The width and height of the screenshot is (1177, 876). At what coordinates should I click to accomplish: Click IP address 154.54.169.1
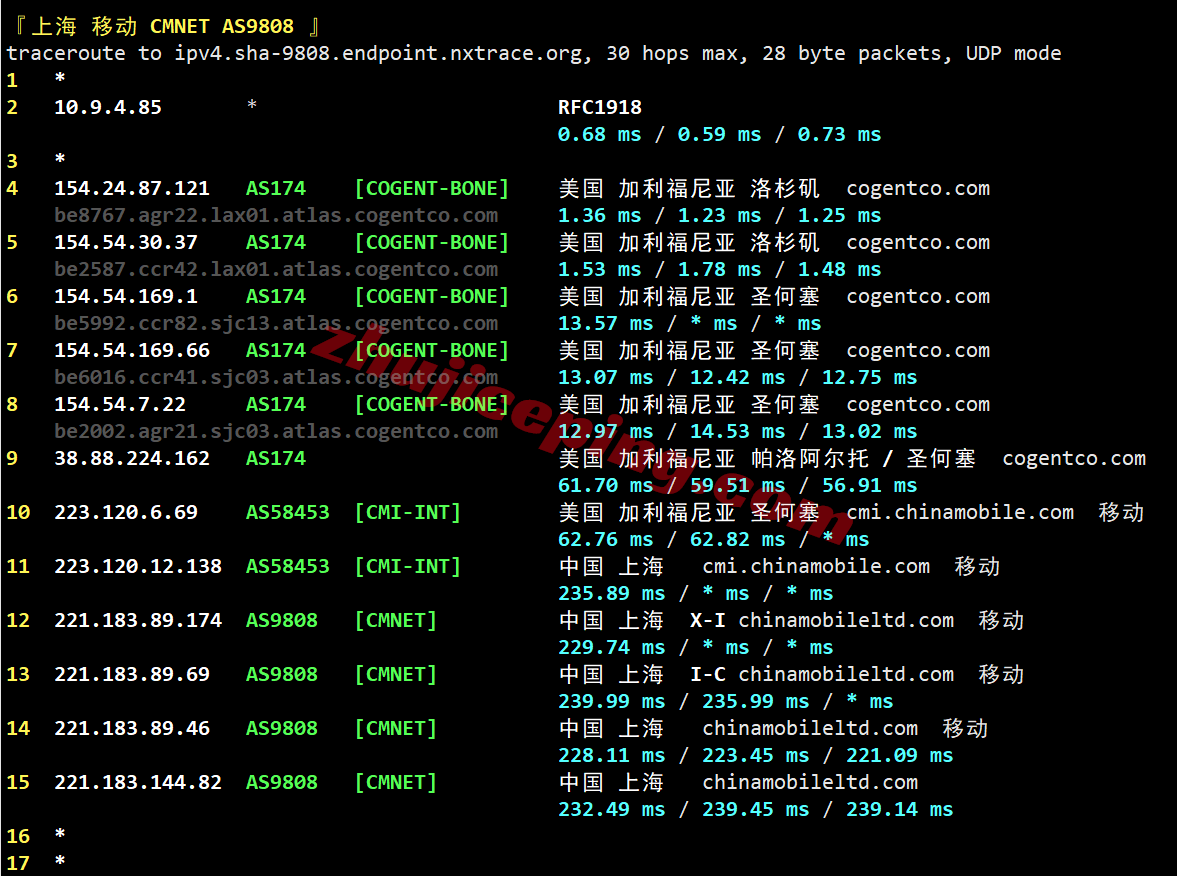[126, 297]
